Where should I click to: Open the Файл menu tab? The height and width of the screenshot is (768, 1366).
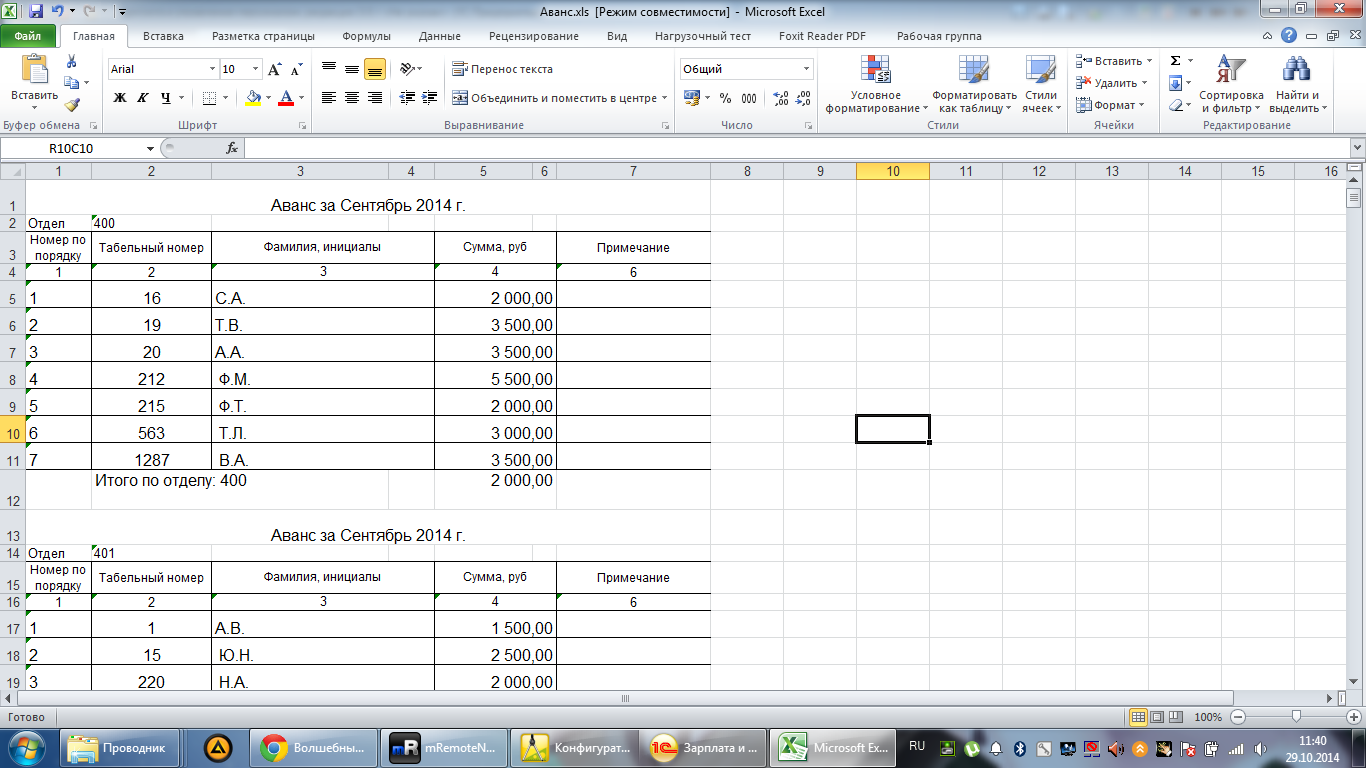[x=28, y=36]
